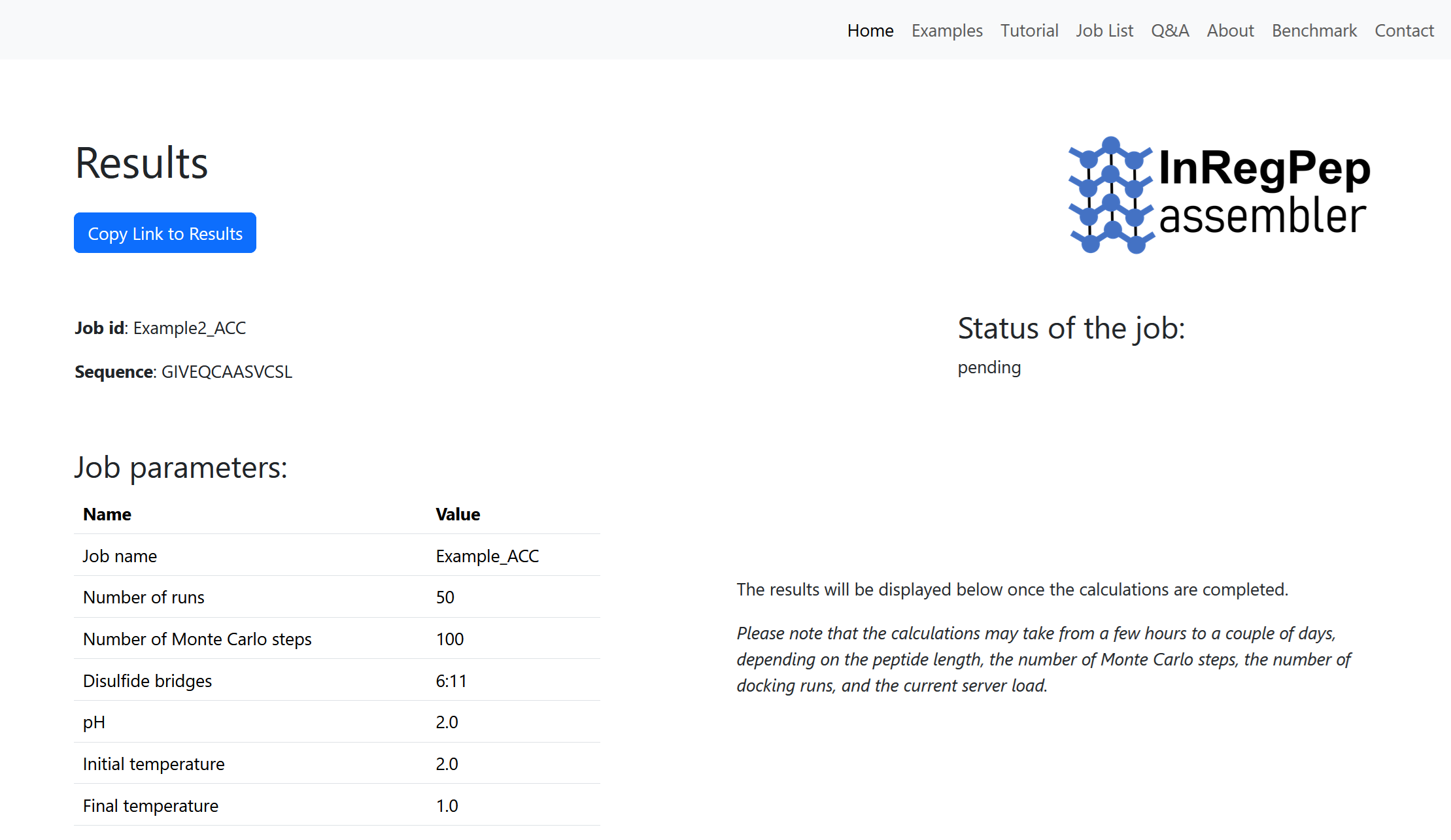Click the InRegPep assembler logo
This screenshot has width=1451, height=840.
click(x=1219, y=195)
